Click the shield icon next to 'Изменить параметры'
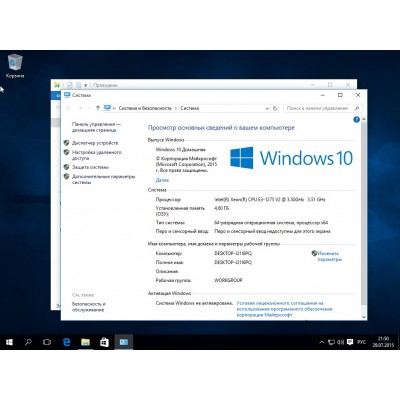The height and width of the screenshot is (400, 400). point(314,253)
